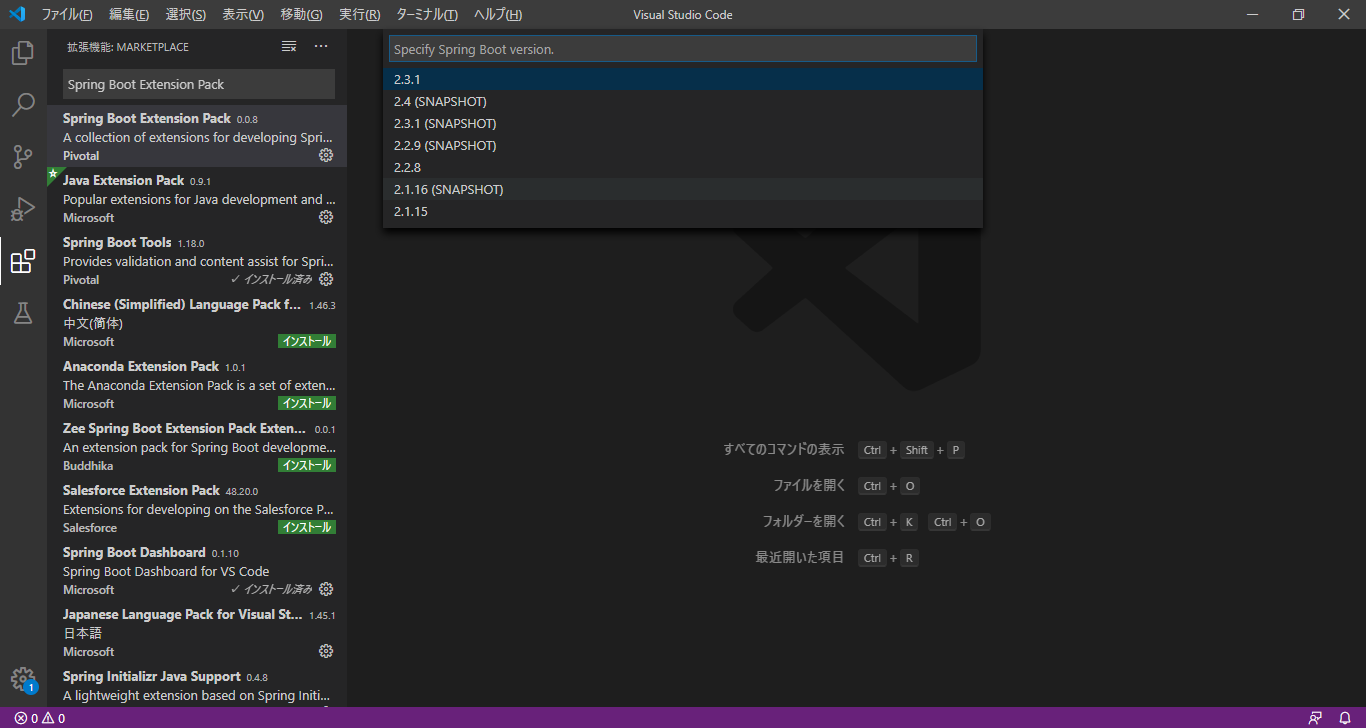Screen dimensions: 1366x728
Task: Open the Test flask view icon
Action: (x=23, y=313)
